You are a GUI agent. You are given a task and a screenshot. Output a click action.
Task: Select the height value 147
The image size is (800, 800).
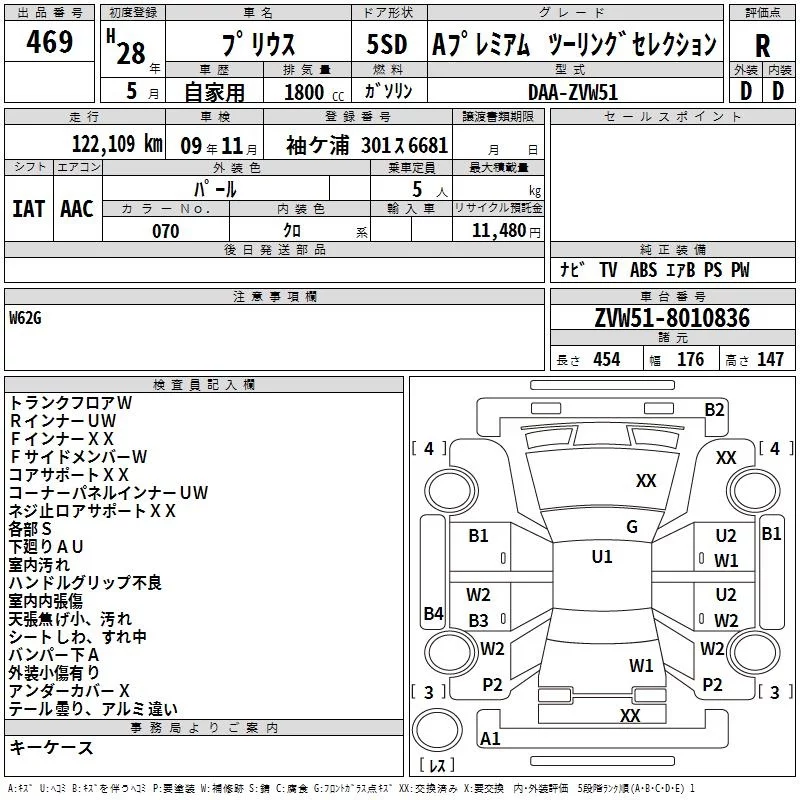(x=770, y=360)
